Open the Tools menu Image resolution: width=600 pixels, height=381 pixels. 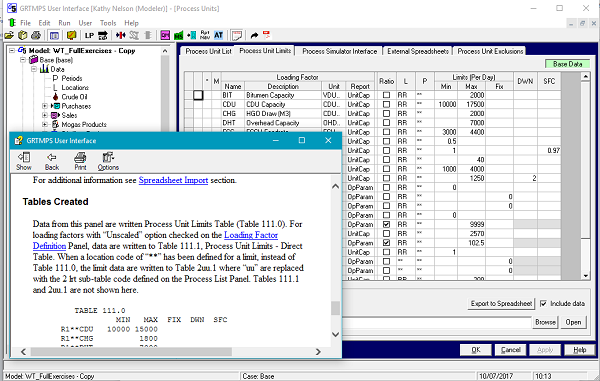[108, 23]
